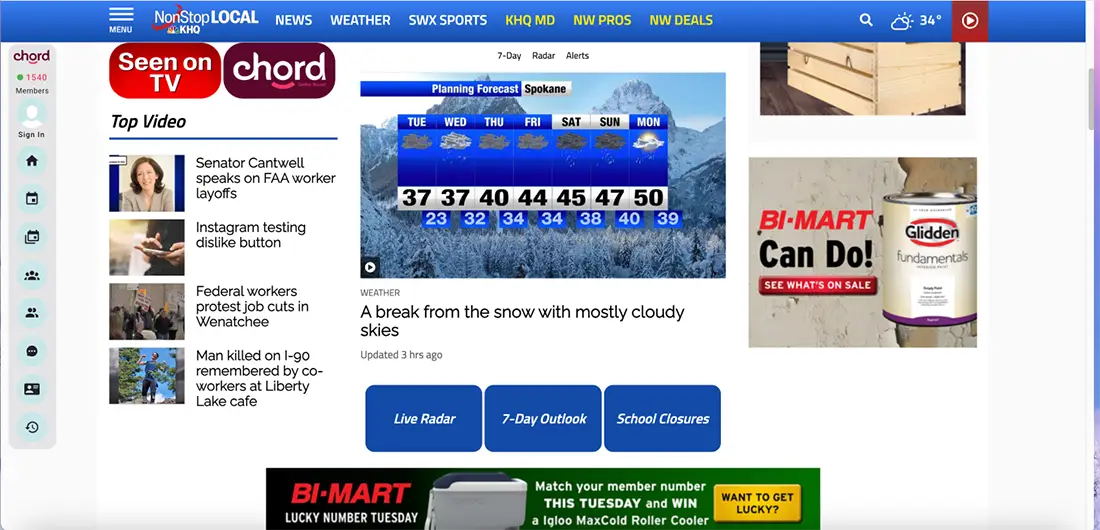The image size is (1100, 530).
Task: Open the NW DEALS menu
Action: tap(680, 20)
